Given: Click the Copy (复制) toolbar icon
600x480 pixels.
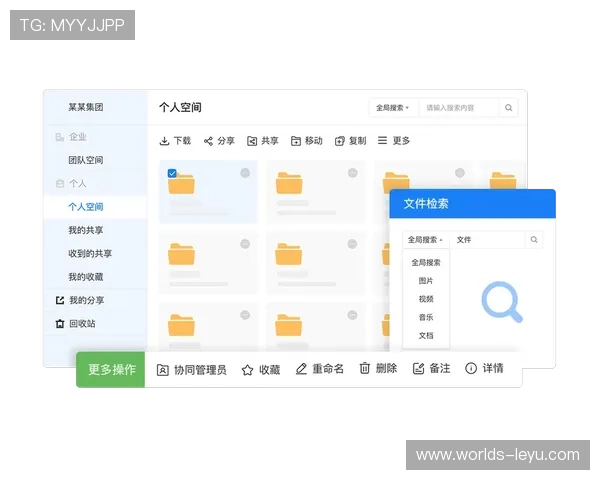Looking at the screenshot, I should click(340, 141).
